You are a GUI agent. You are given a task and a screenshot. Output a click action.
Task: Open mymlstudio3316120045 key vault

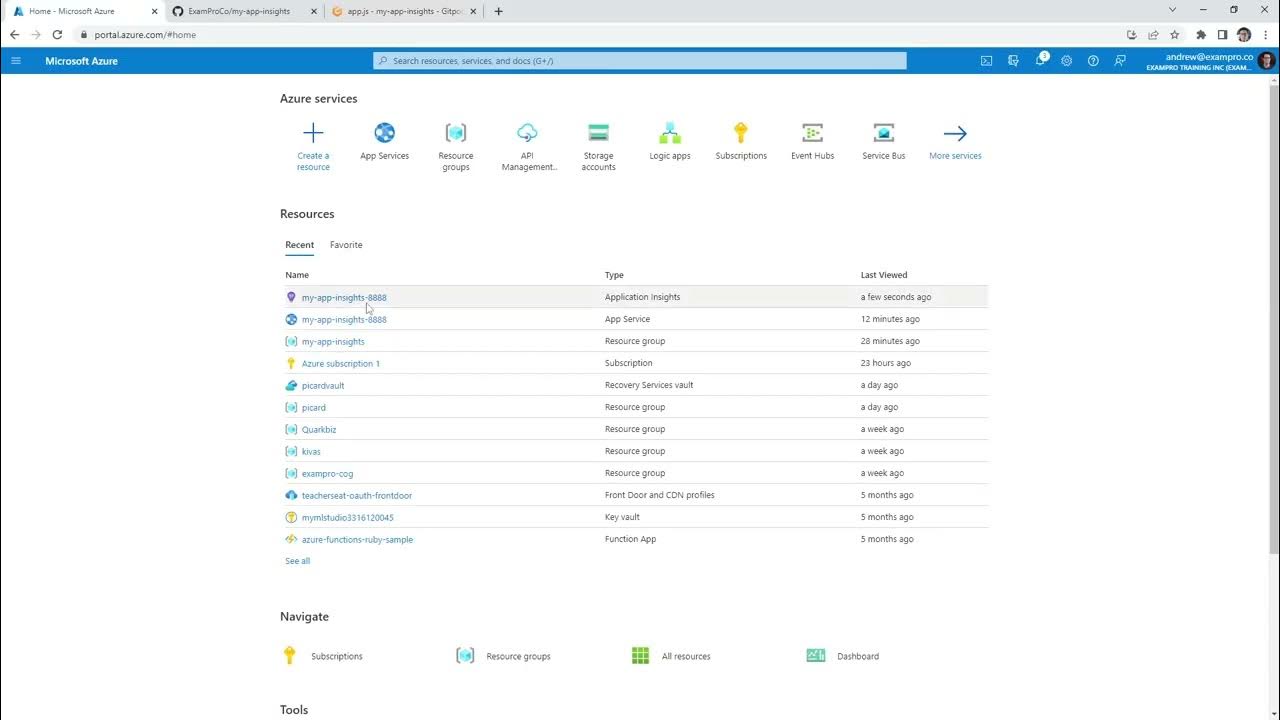coord(348,517)
